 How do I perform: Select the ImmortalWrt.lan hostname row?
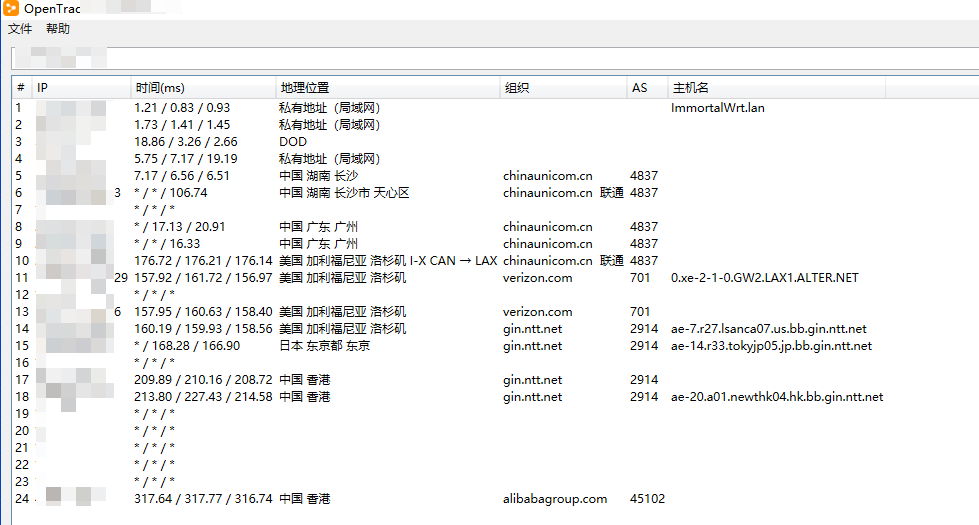click(717, 108)
